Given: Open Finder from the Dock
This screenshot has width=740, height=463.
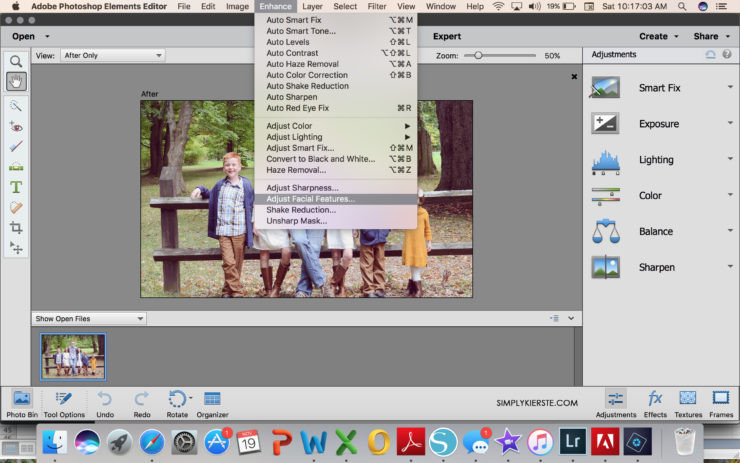Looking at the screenshot, I should (55, 442).
